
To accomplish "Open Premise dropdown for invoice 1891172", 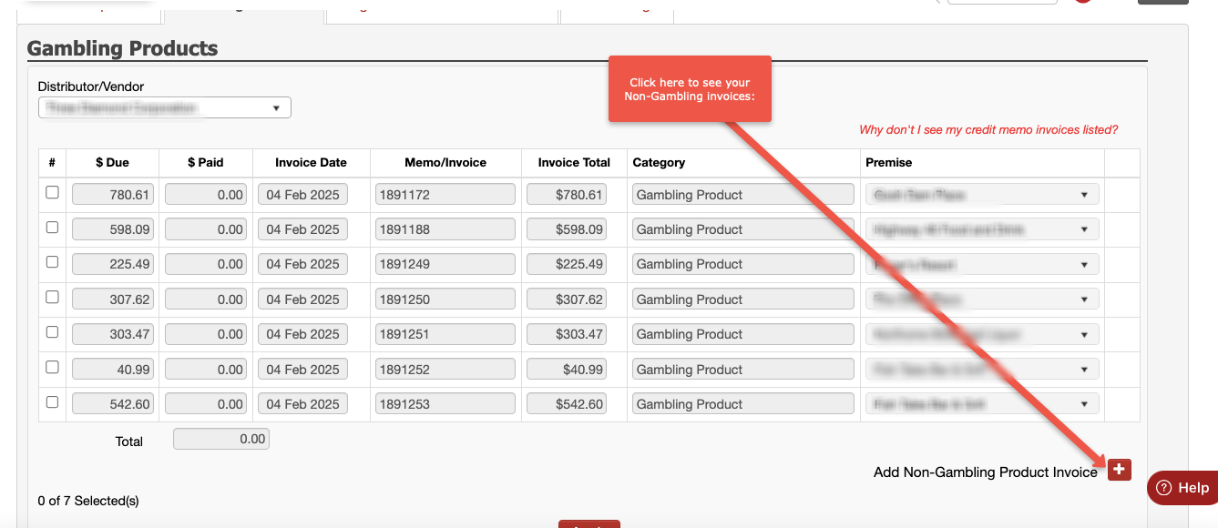I will pos(982,195).
